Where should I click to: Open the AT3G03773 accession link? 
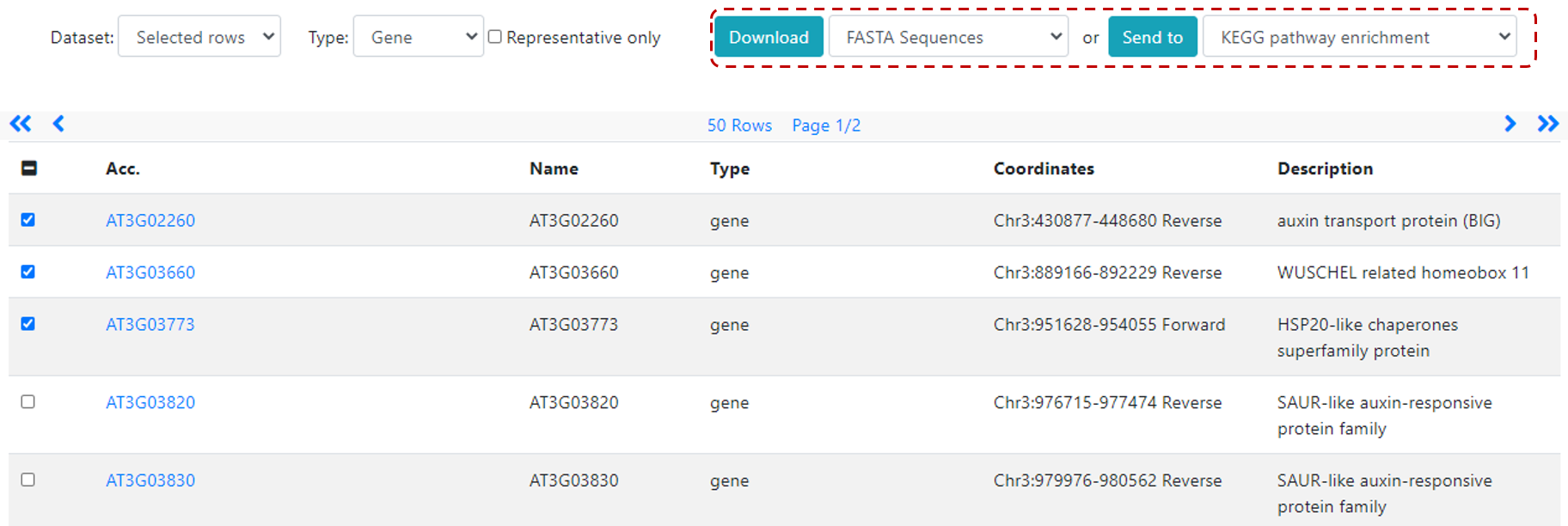click(150, 325)
